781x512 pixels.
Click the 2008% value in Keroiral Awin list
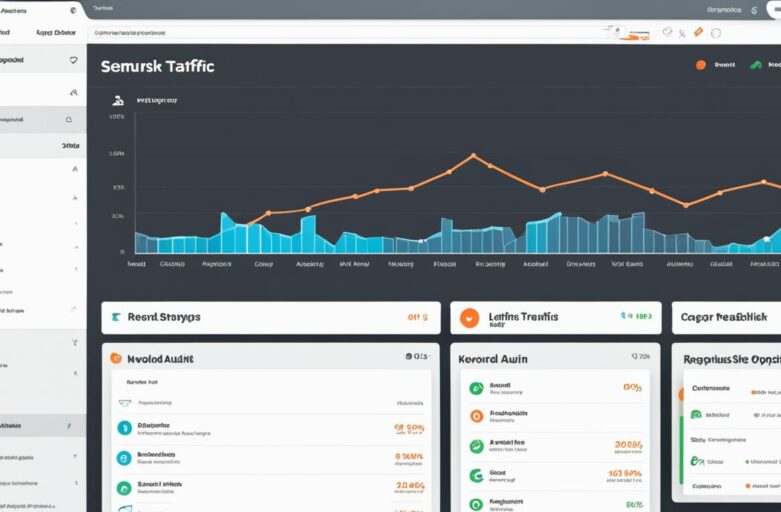coord(629,445)
